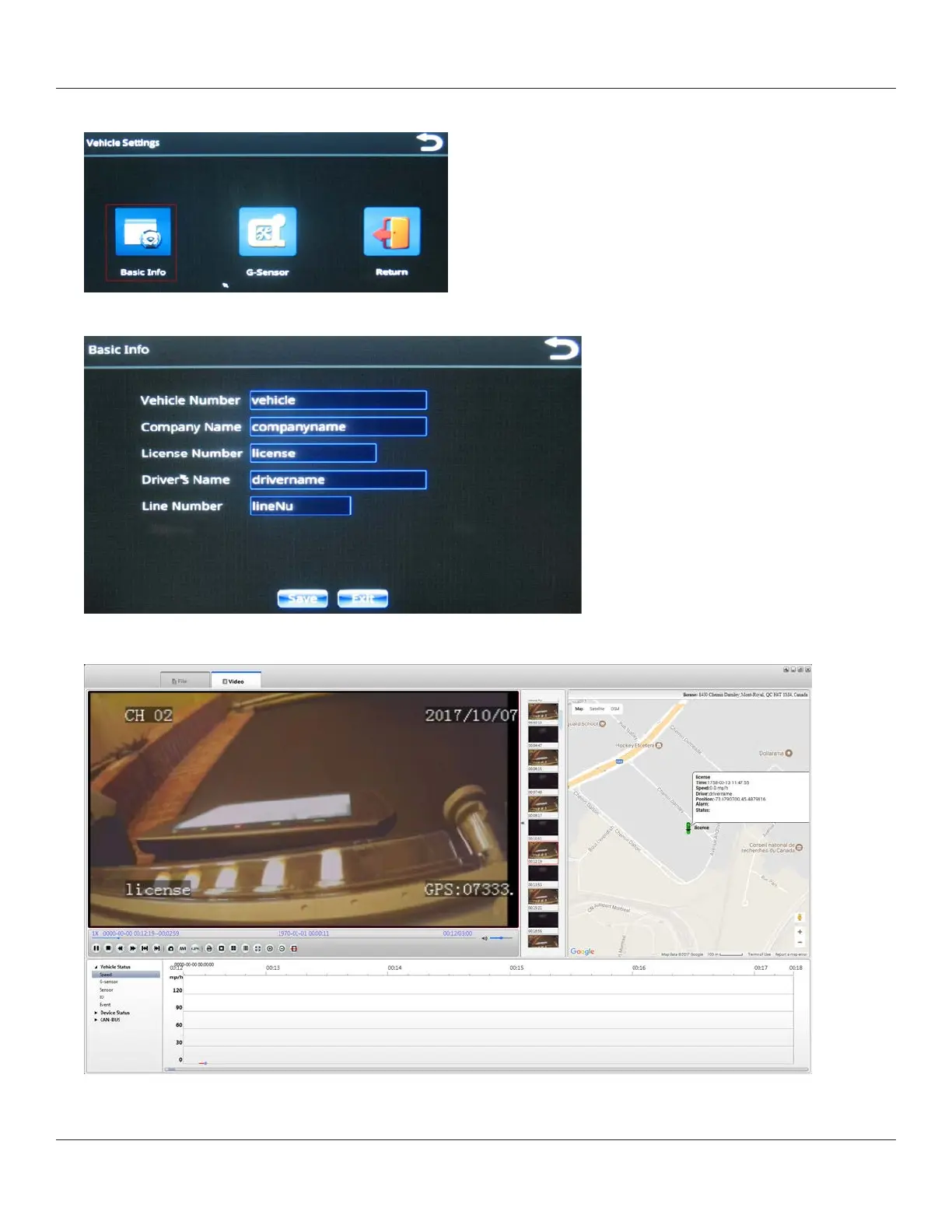
Task: Select single-window view layout
Action: point(222,948)
